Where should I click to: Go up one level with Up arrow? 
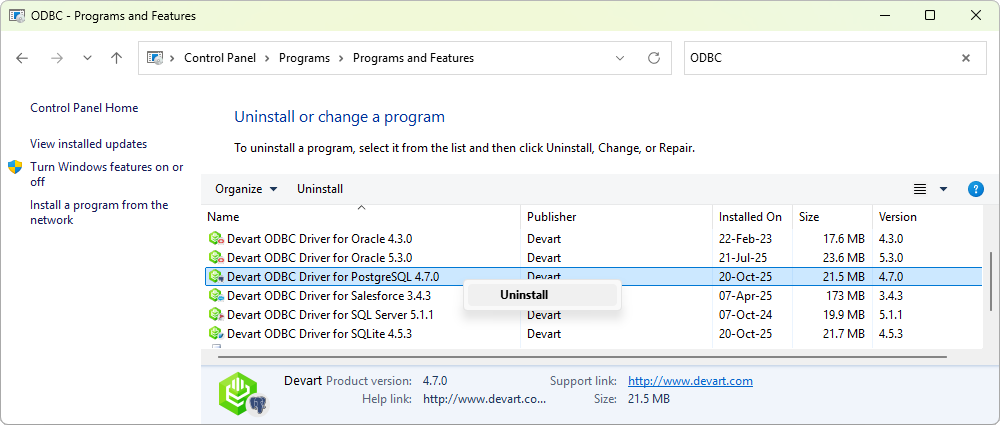click(116, 58)
